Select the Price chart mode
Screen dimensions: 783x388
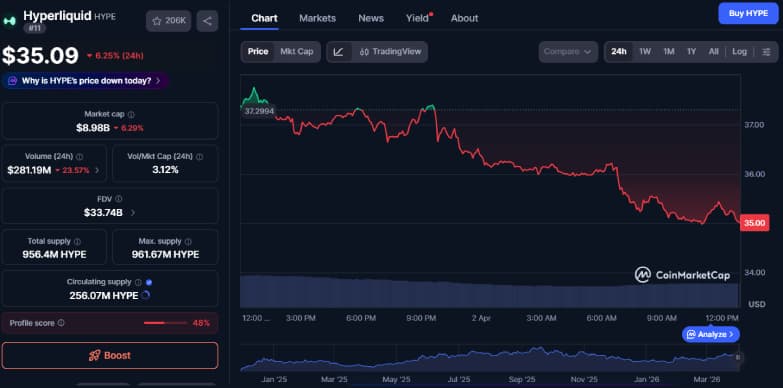pyautogui.click(x=258, y=51)
